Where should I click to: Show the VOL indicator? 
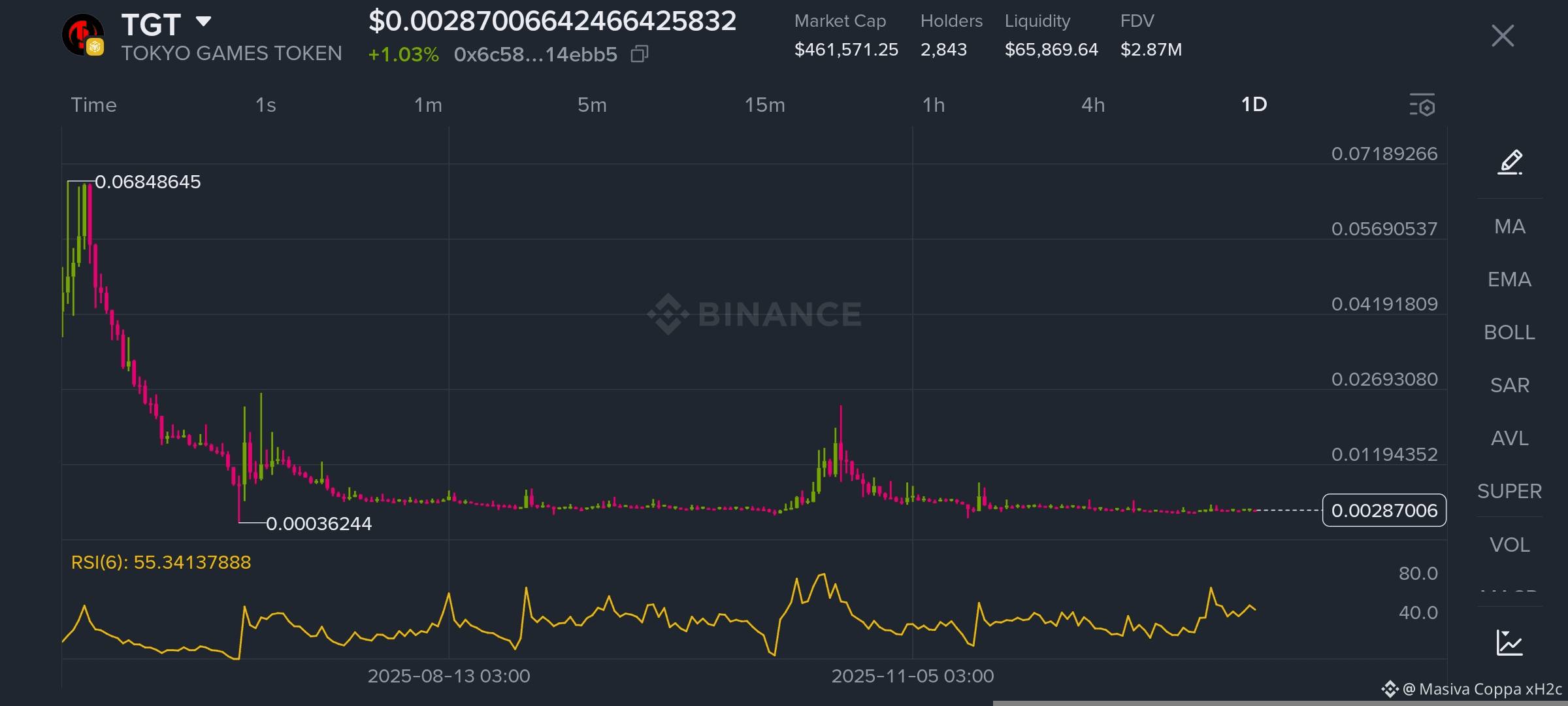pos(1509,545)
